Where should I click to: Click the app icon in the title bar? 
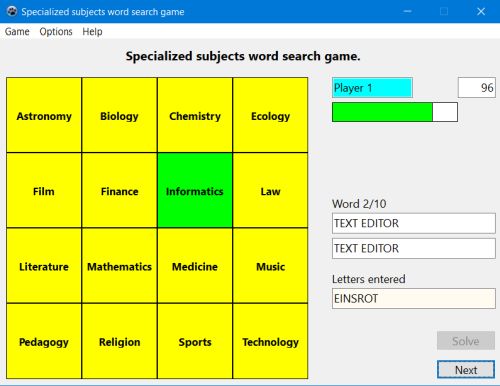pyautogui.click(x=12, y=11)
